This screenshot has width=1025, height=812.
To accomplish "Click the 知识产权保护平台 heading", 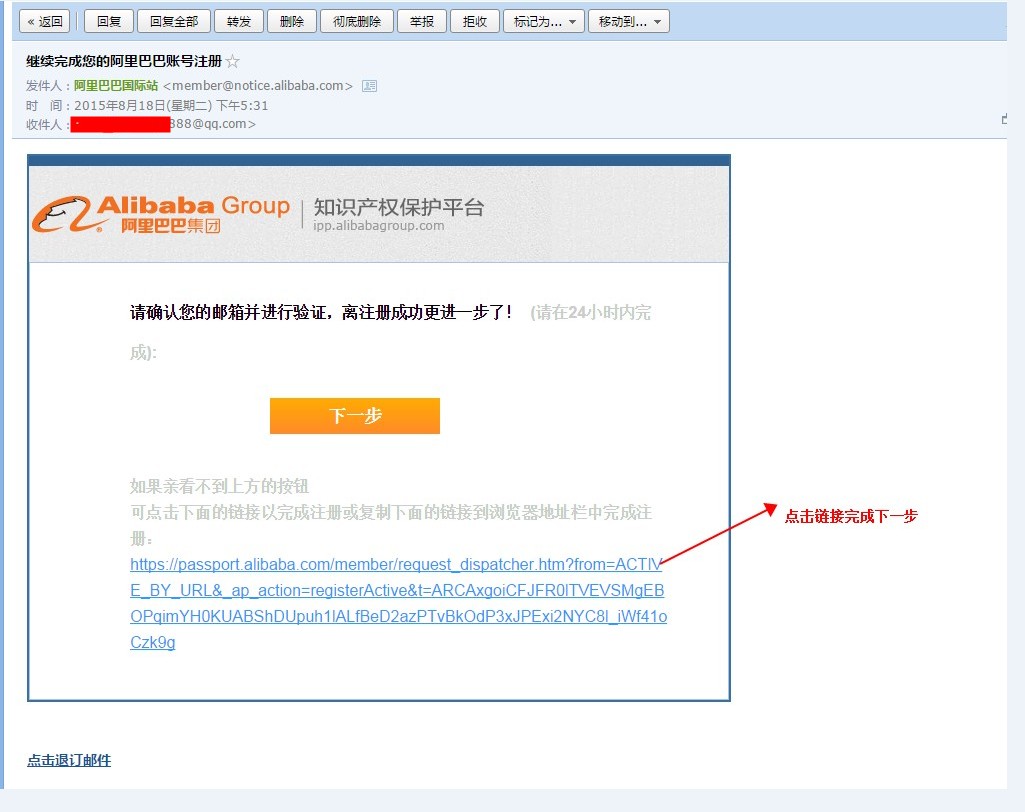I will 399,207.
